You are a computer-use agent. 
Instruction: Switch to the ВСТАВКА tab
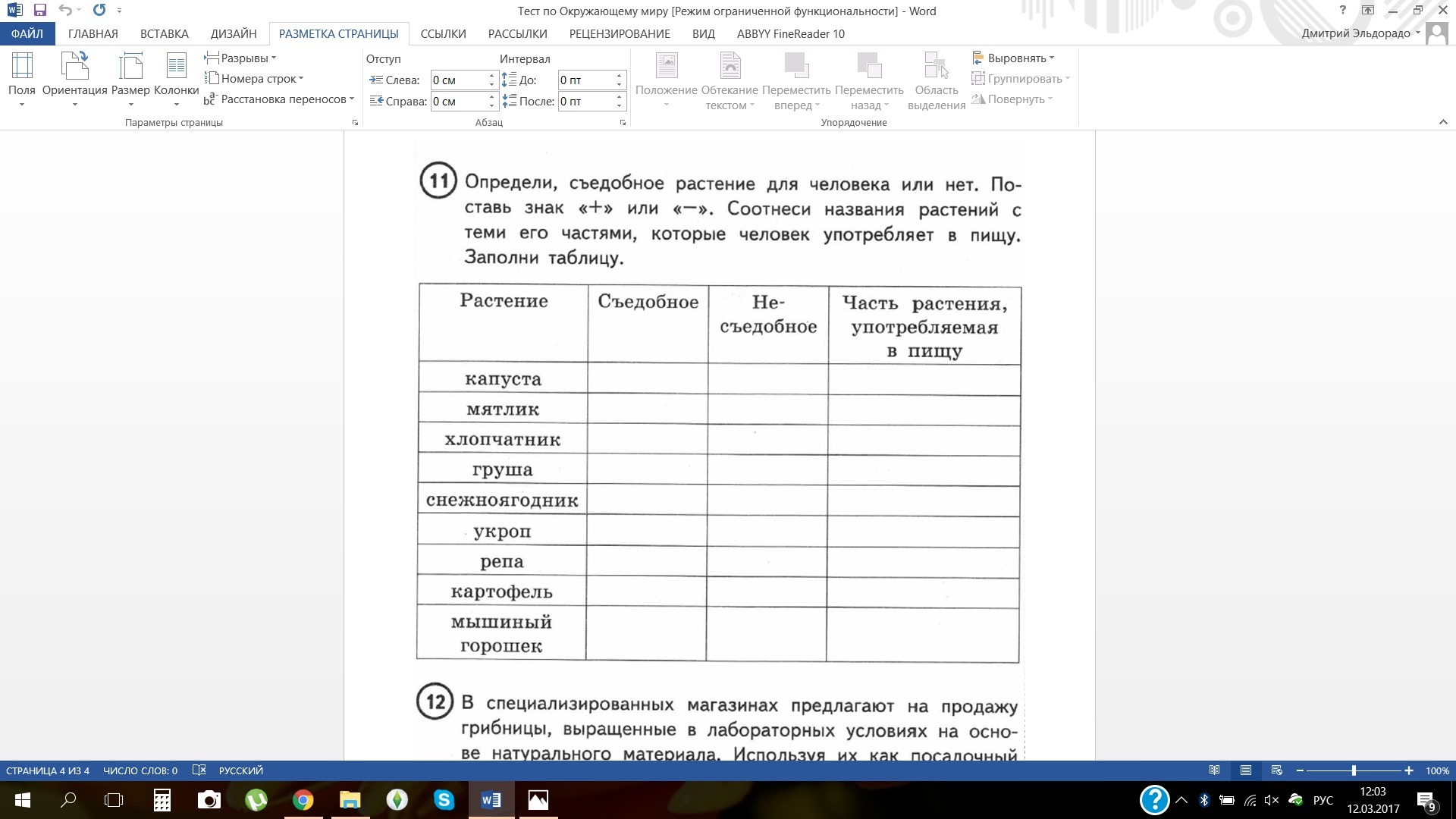(x=165, y=34)
